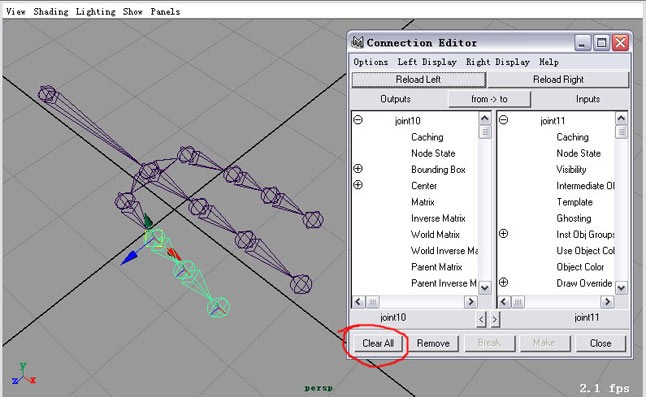Screen dimensions: 646x397
Task: Click the Clear All button
Action: 378,343
